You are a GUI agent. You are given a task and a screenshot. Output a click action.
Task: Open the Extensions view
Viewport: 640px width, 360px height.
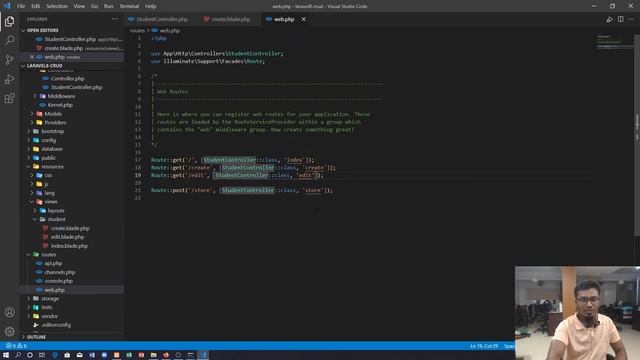coord(9,98)
